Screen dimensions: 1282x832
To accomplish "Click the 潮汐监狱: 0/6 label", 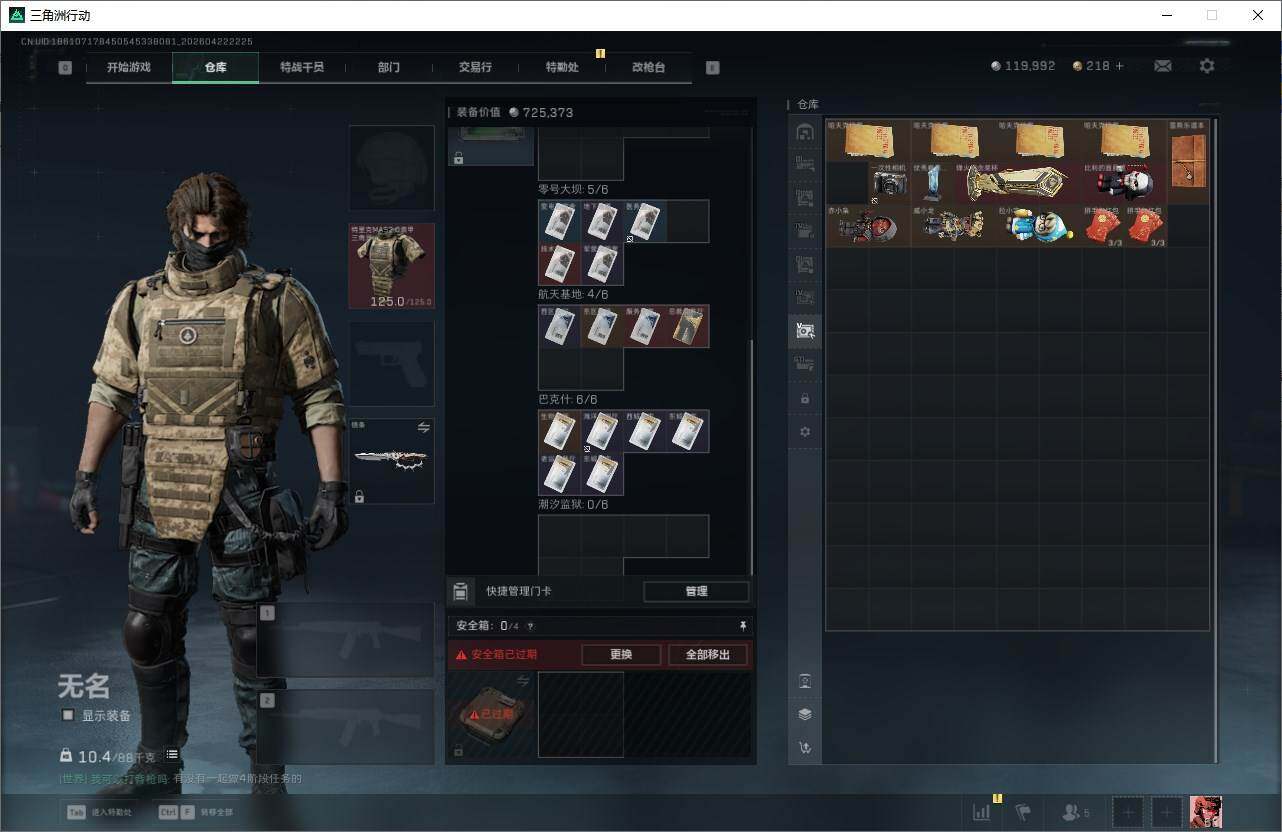I will (573, 504).
